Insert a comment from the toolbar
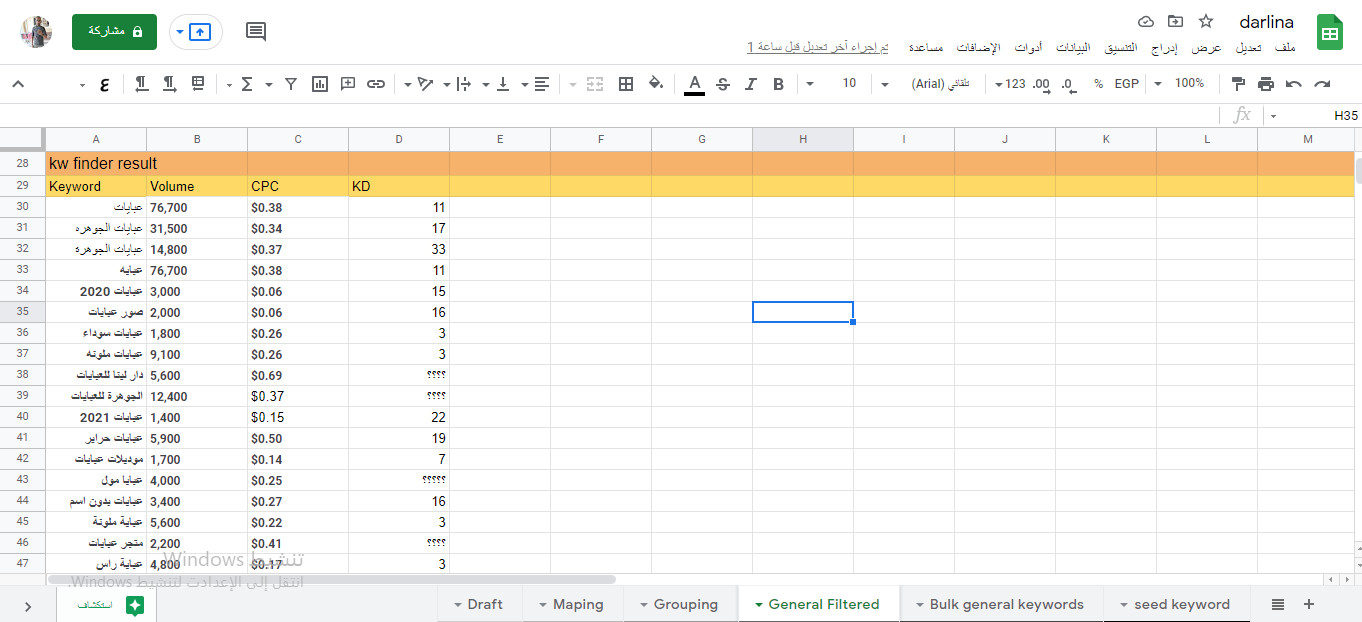 coord(348,84)
